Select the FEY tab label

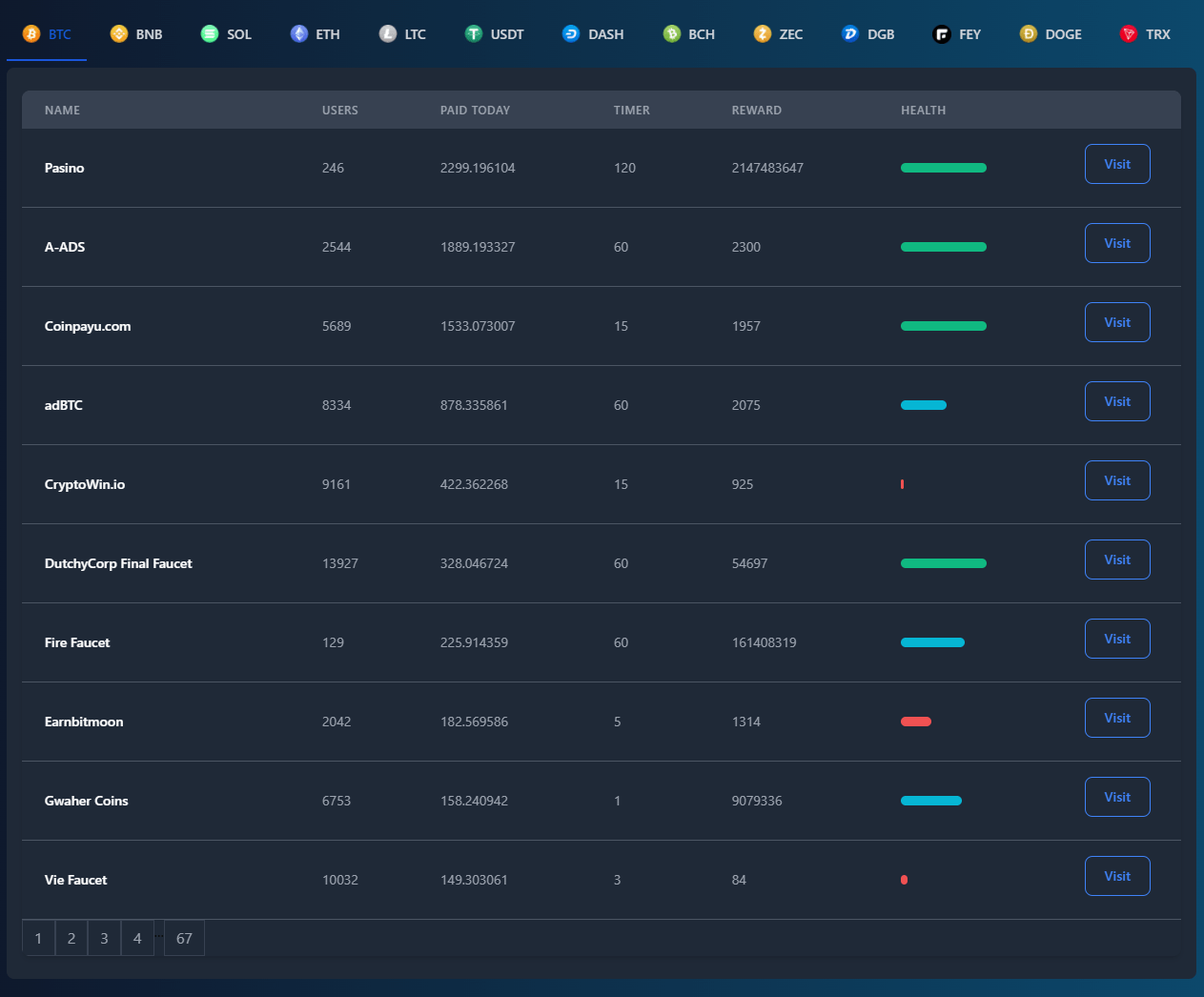coord(969,34)
